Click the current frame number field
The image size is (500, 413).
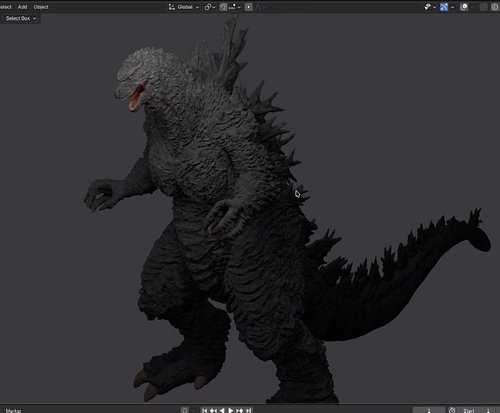429,410
